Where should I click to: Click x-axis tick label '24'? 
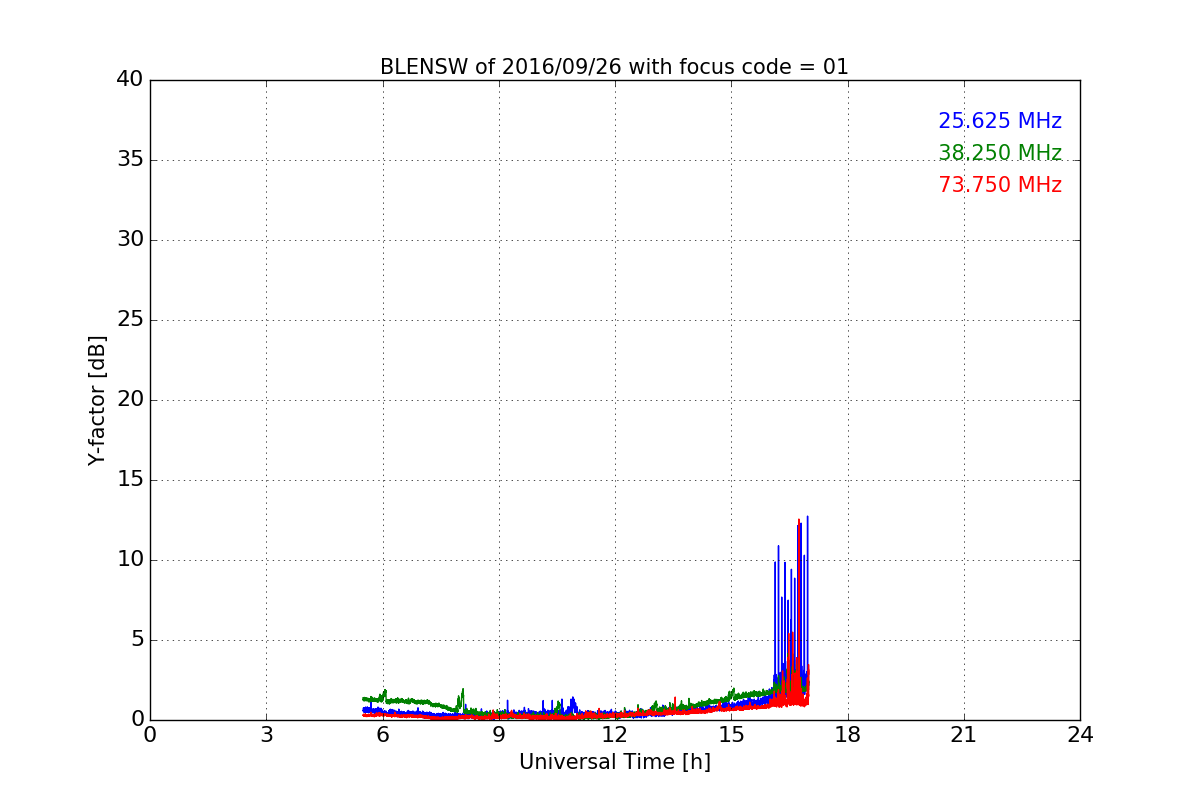point(1080,735)
